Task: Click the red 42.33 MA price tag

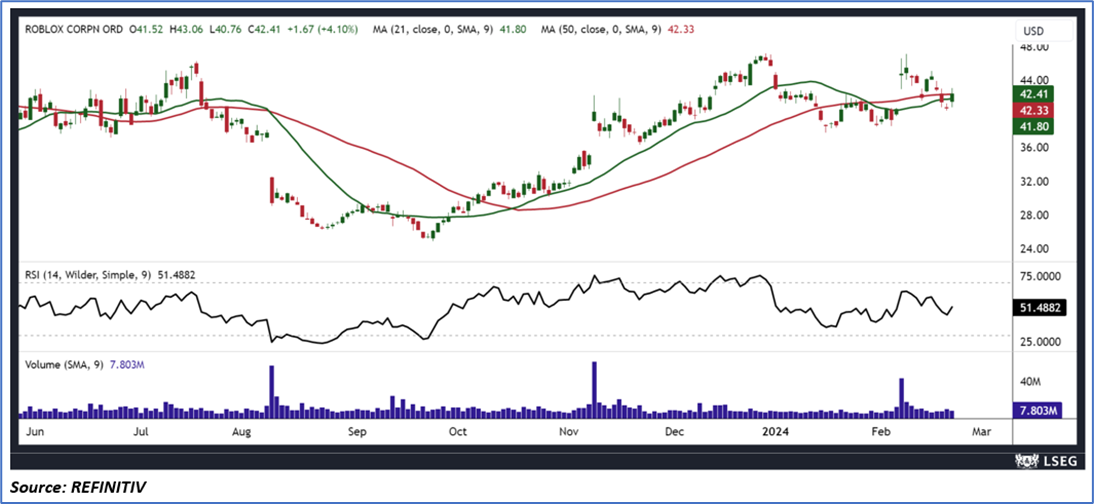Action: point(1033,110)
